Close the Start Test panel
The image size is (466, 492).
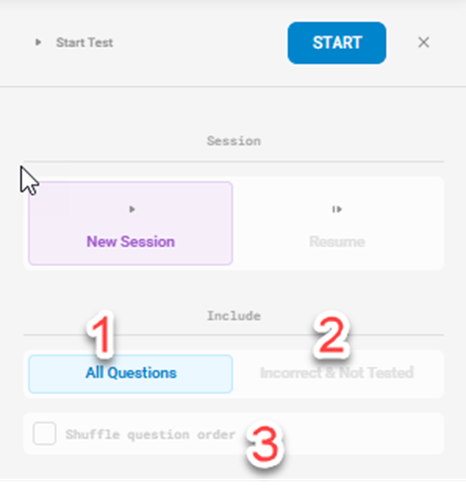(423, 42)
